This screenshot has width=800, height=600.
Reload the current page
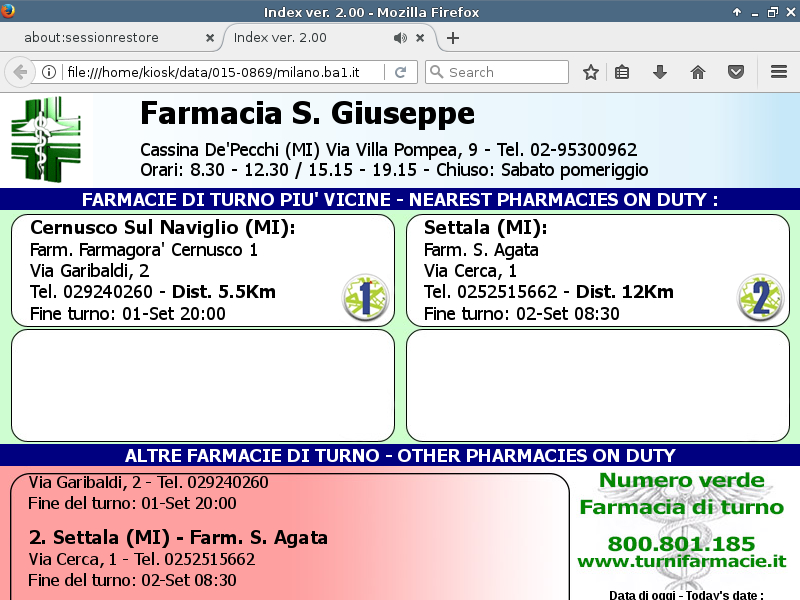tap(400, 72)
